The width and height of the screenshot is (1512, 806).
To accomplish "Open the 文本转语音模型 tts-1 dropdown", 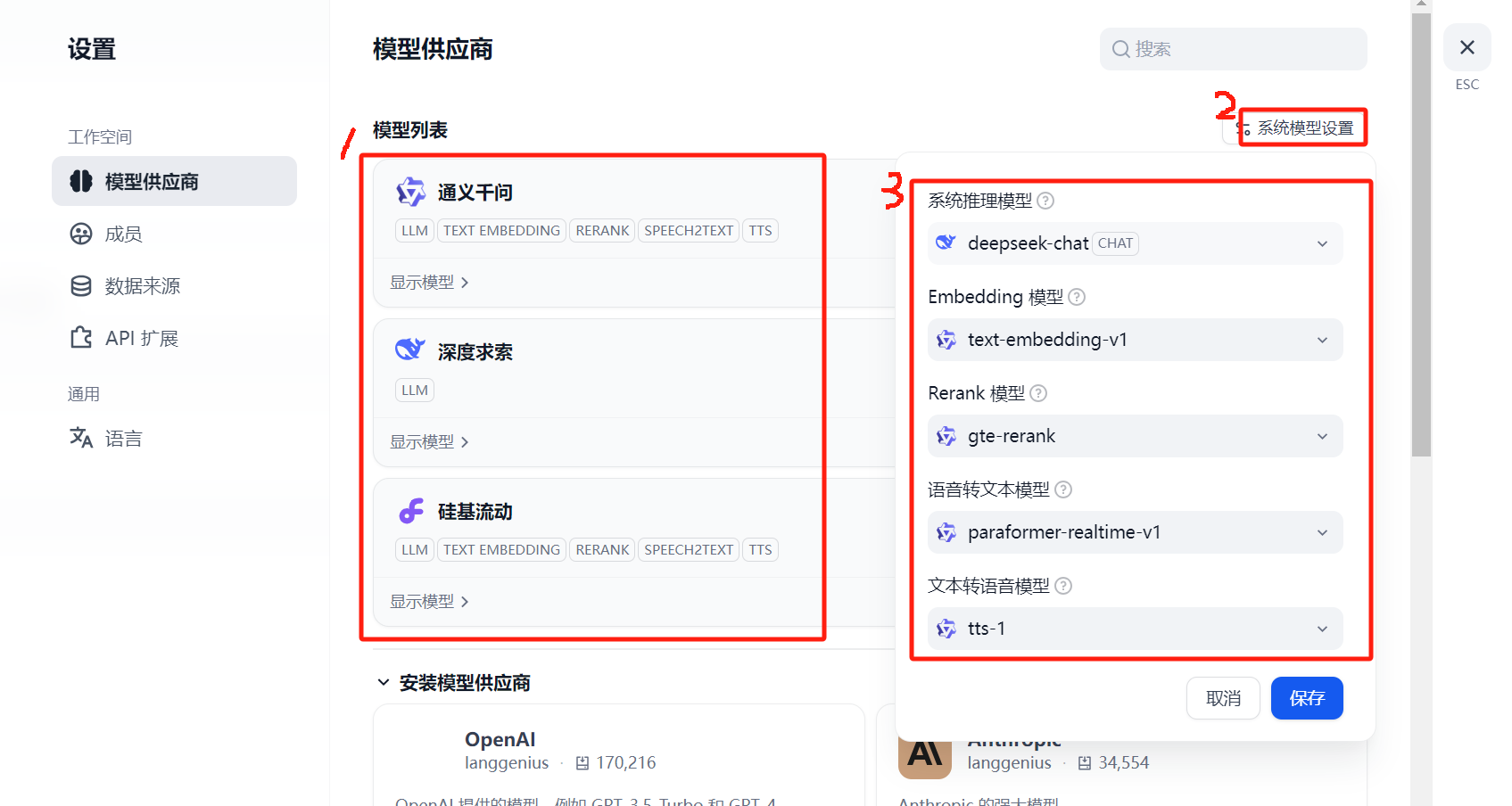I will tap(1135, 629).
